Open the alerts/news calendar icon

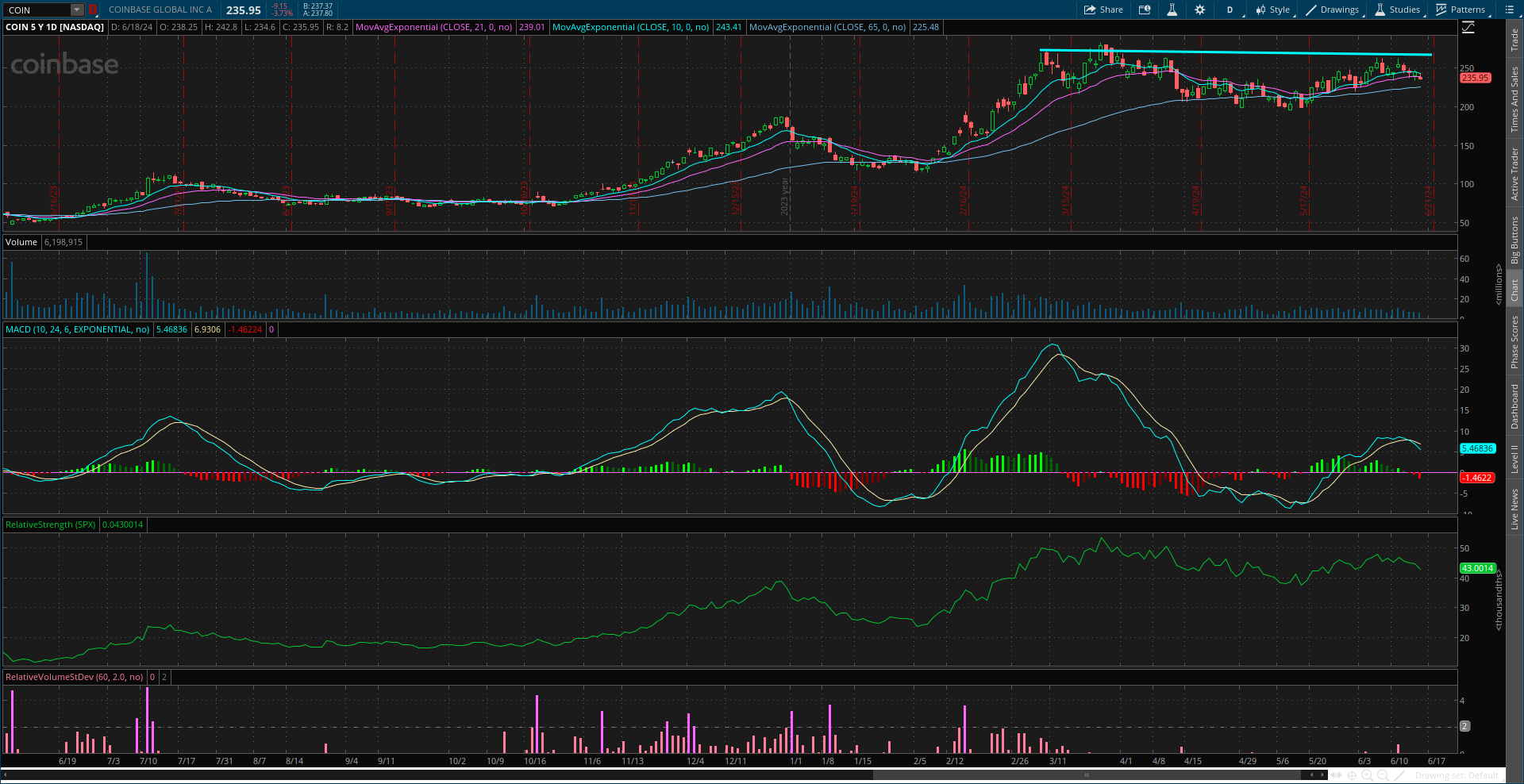coord(1145,10)
